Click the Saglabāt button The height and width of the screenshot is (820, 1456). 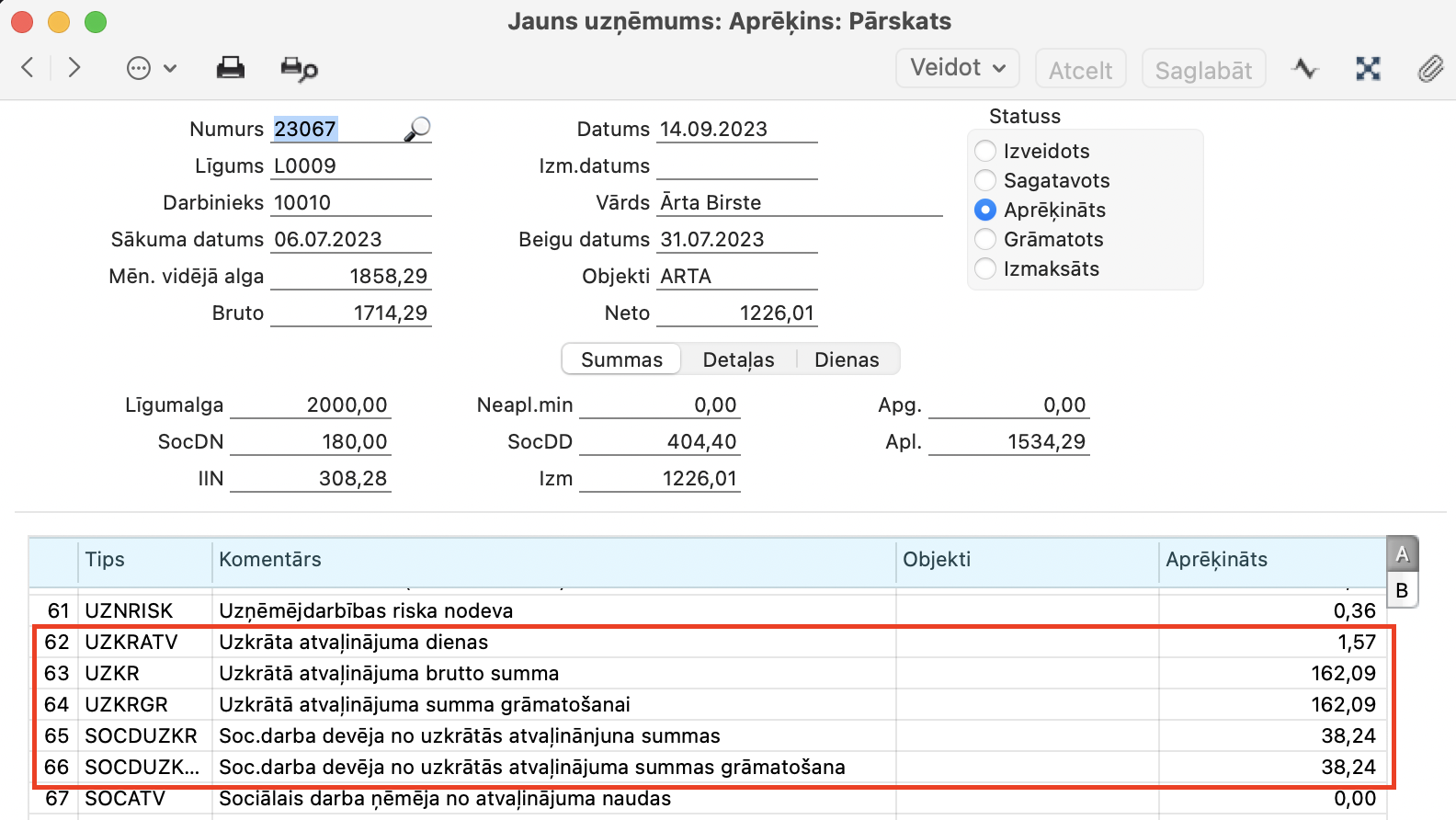tap(1203, 70)
